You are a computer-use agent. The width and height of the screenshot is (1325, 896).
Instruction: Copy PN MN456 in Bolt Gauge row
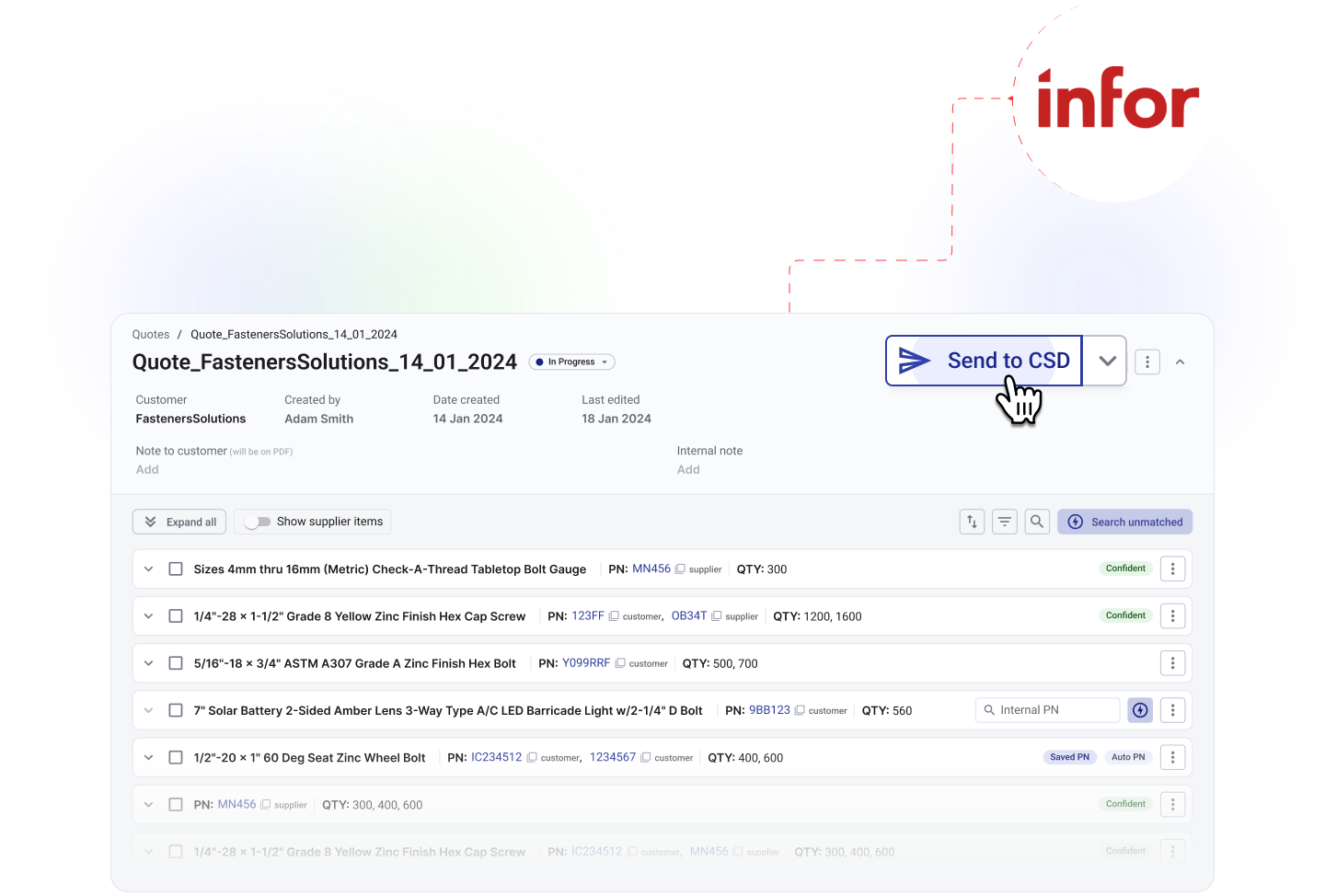(680, 569)
